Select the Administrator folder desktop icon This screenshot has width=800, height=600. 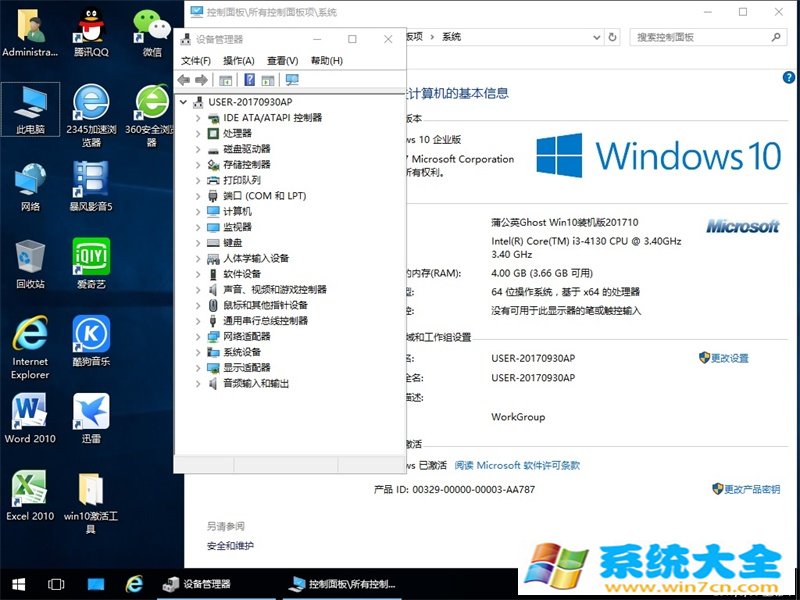point(30,32)
